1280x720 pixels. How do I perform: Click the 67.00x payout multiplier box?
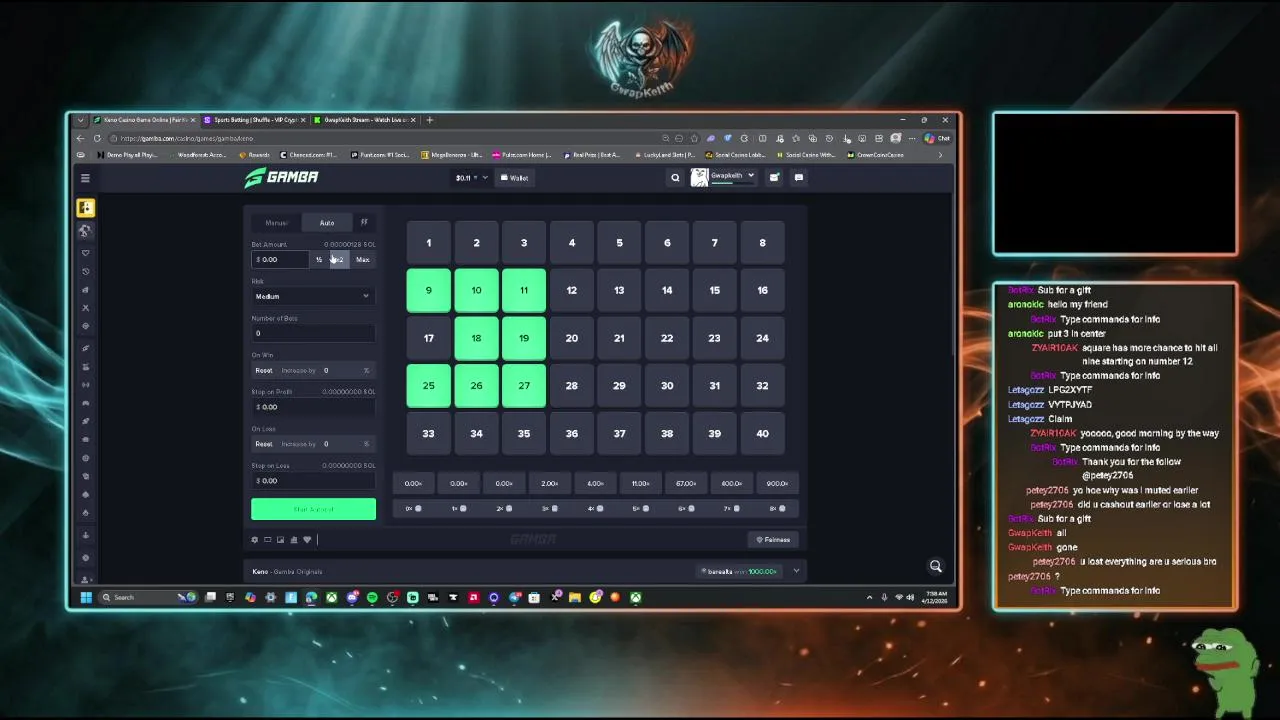pyautogui.click(x=686, y=483)
